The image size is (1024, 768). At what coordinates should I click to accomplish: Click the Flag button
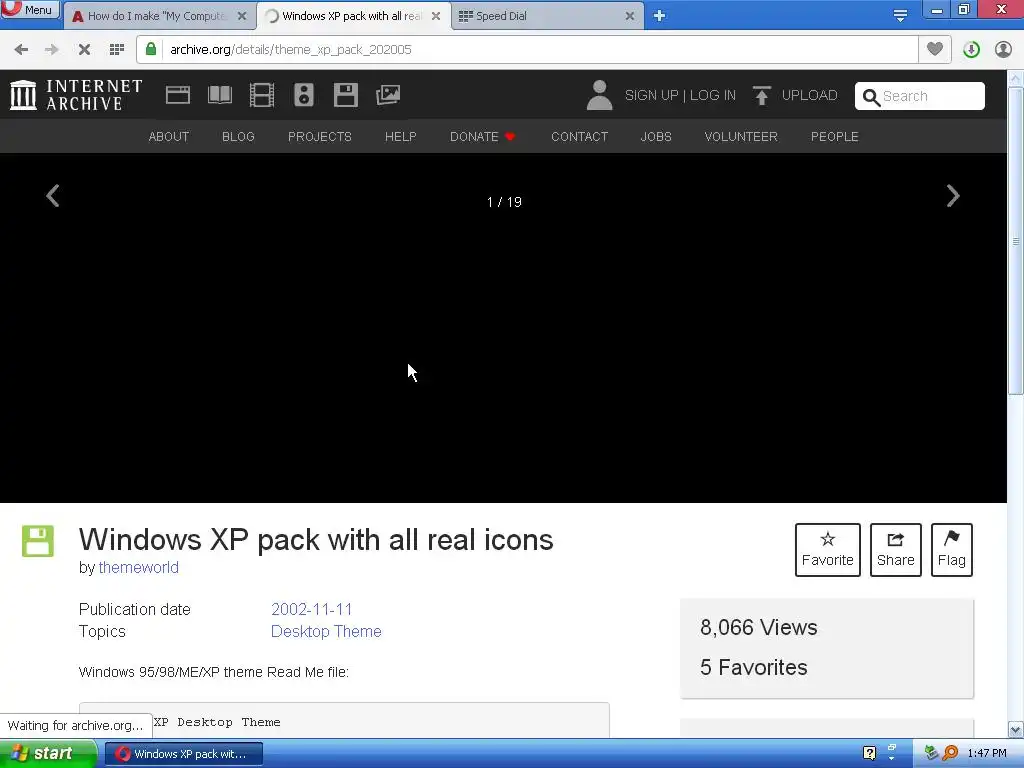(x=952, y=550)
